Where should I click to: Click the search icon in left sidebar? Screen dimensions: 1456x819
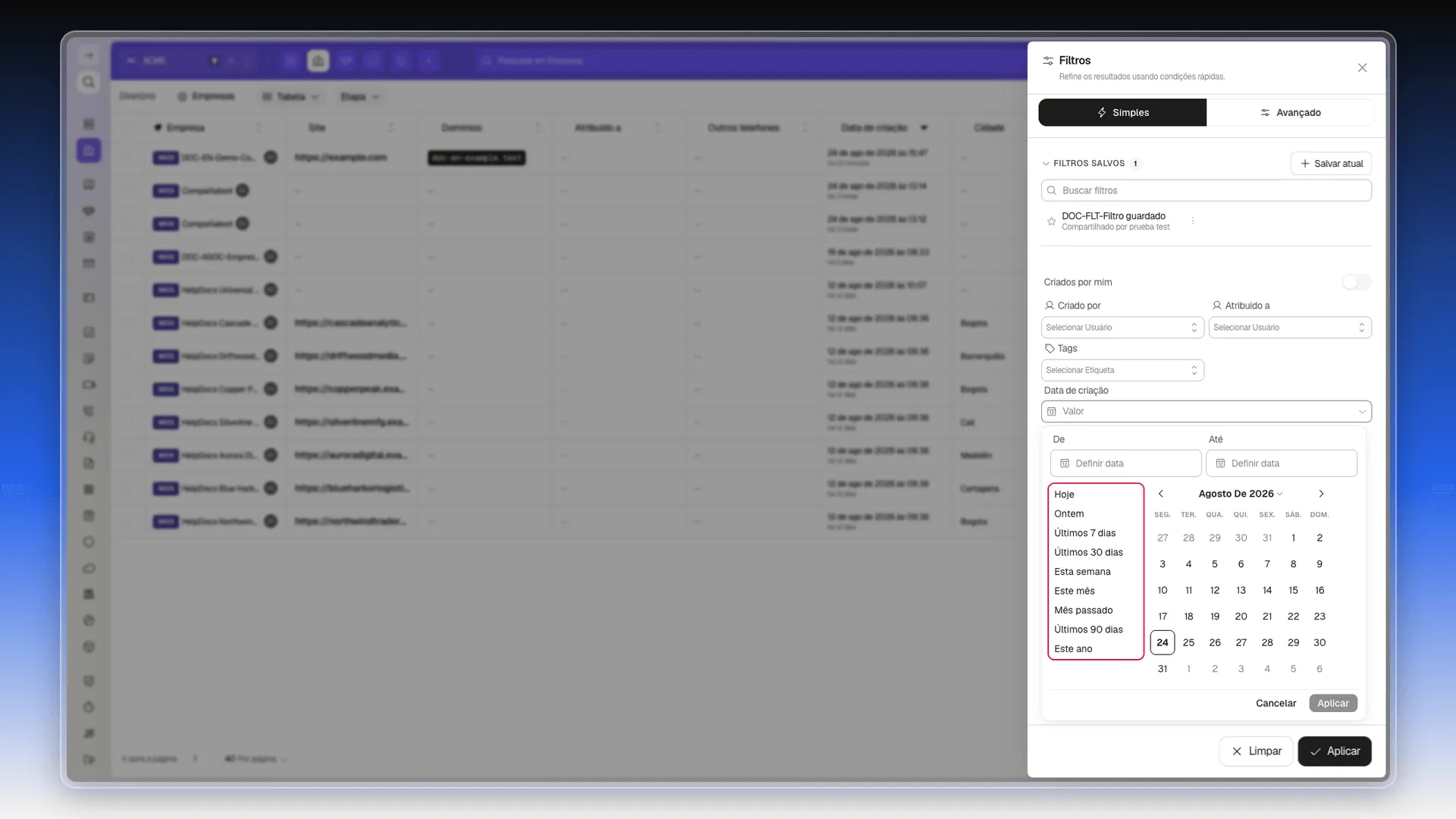click(89, 82)
